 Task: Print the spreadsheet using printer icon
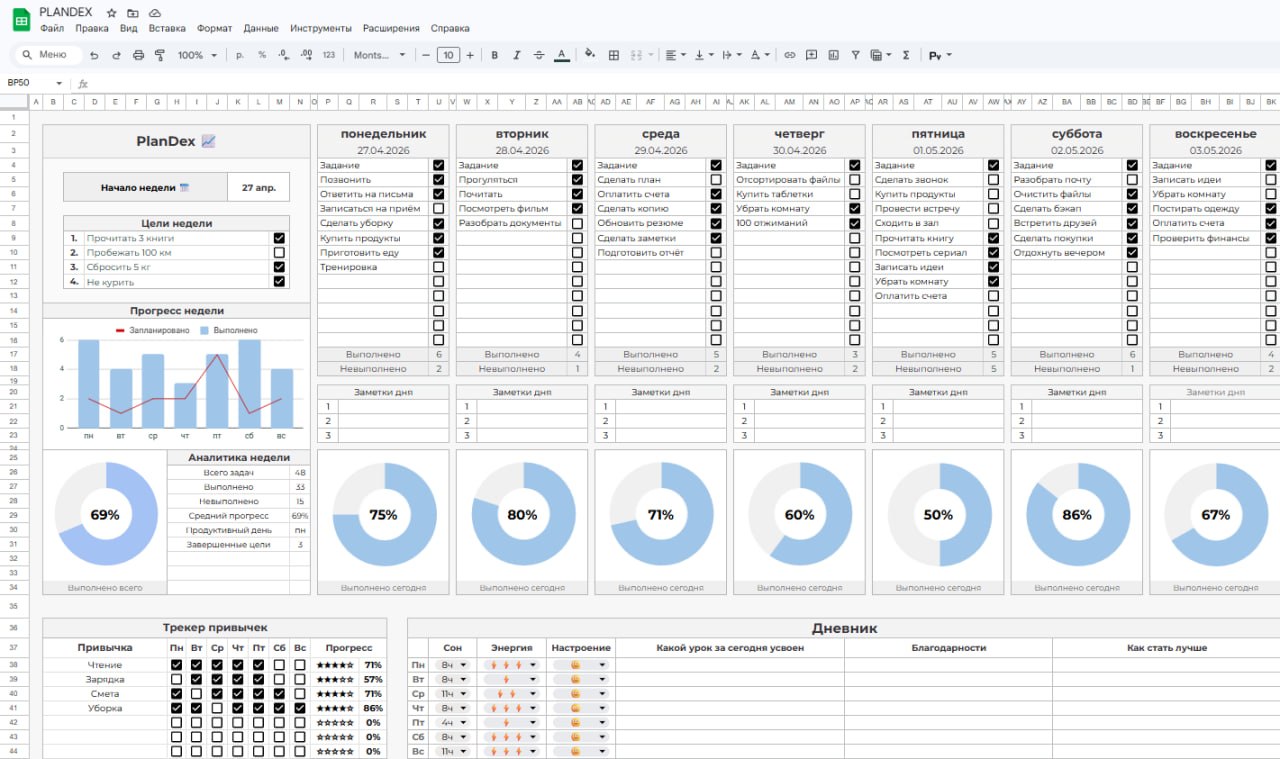138,55
